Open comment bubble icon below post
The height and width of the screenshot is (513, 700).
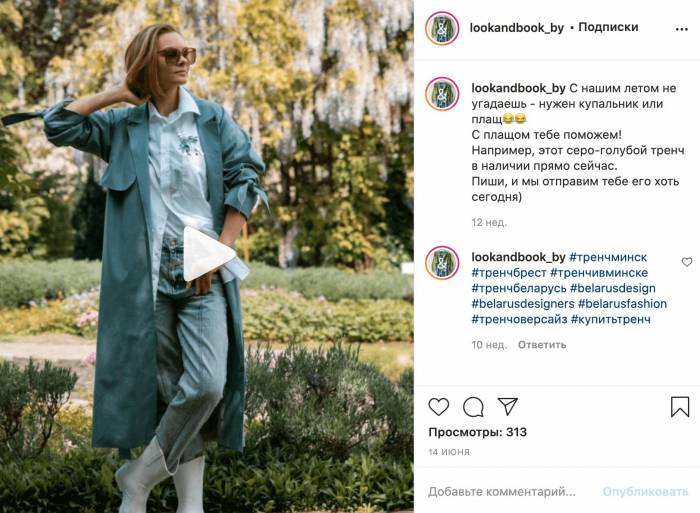[x=473, y=407]
